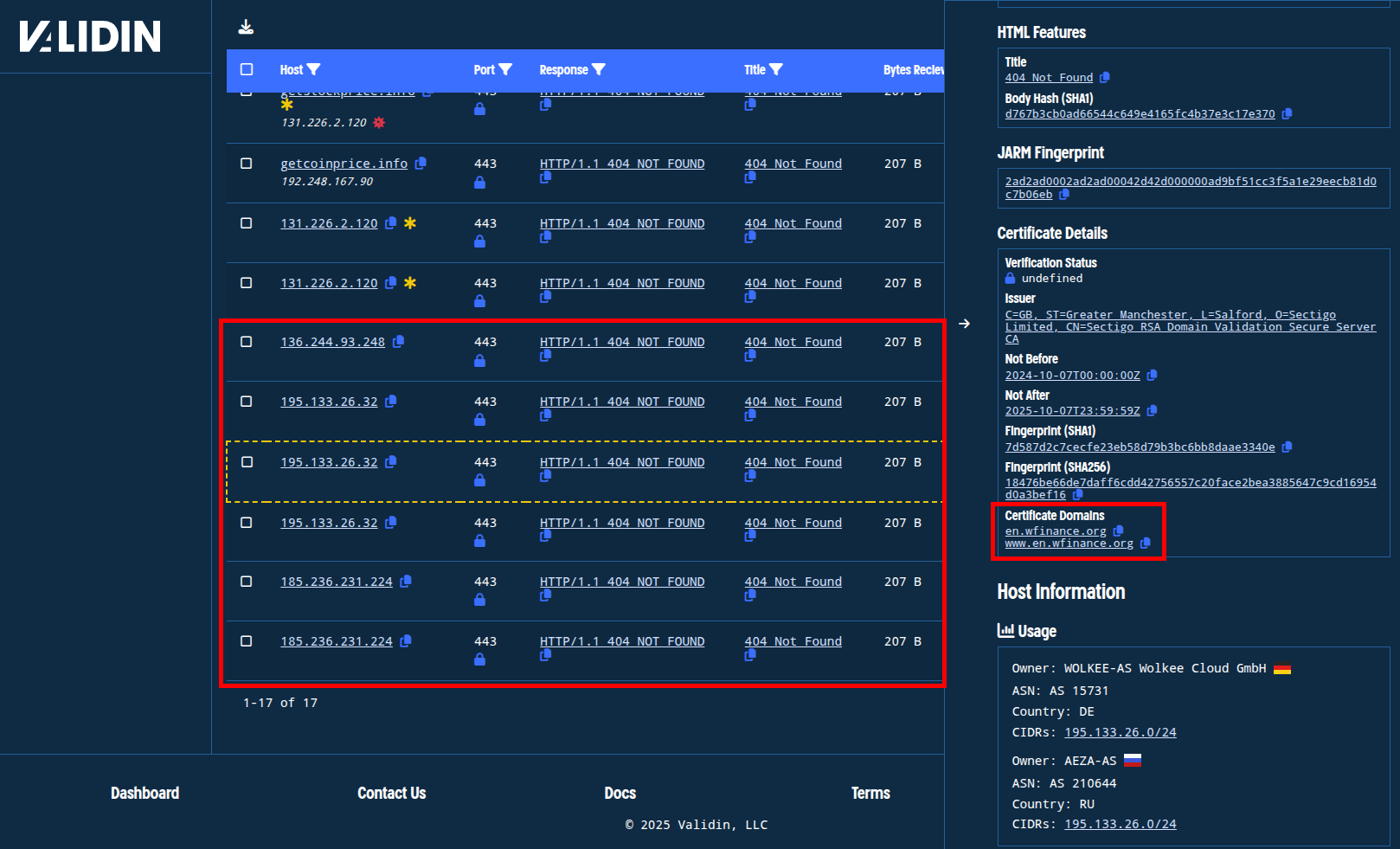Click 'ASN: AS 15731' text
The height and width of the screenshot is (849, 1400).
point(1060,691)
